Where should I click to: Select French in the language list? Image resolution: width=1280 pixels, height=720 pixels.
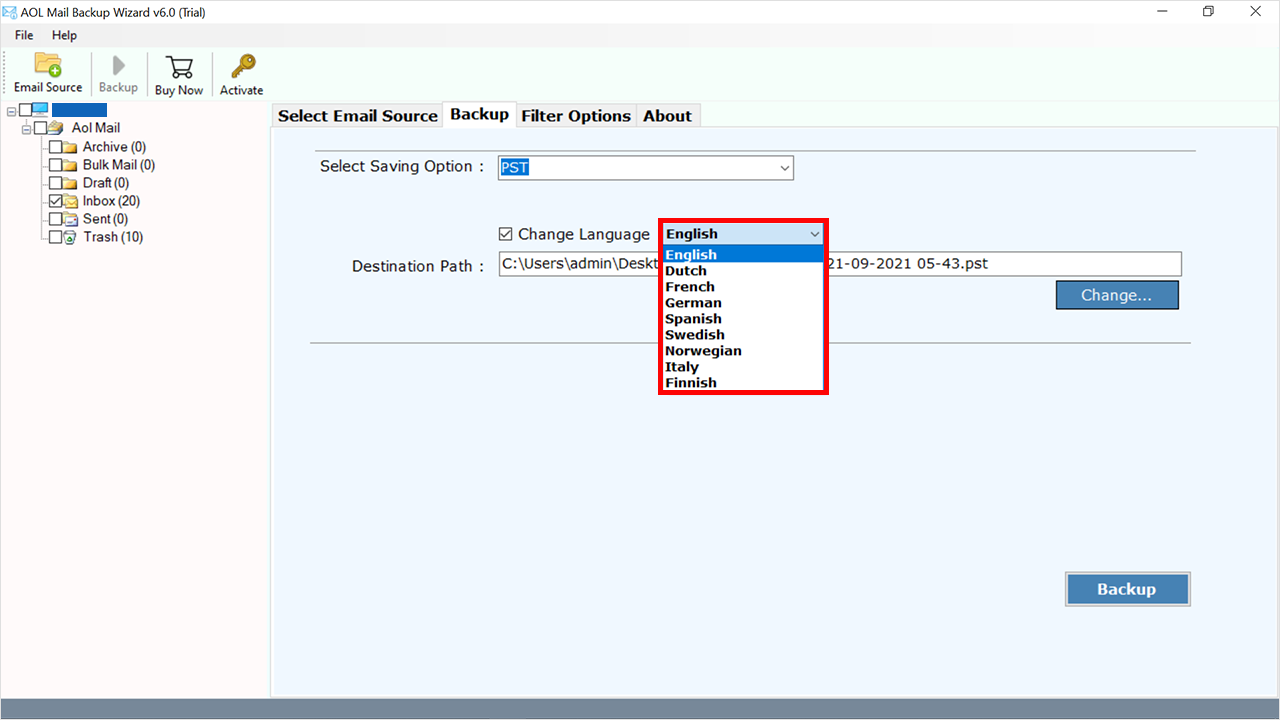743,287
